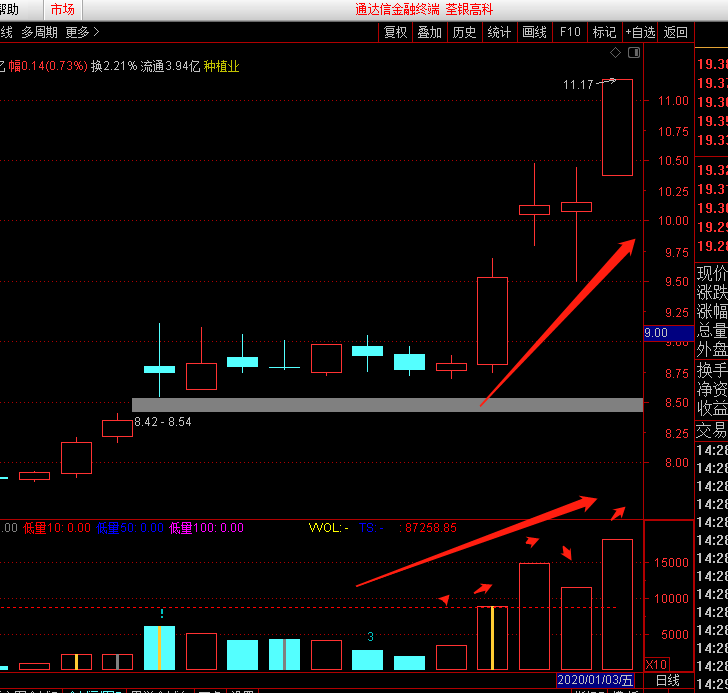Viewport: 728px width, 693px height.
Task: Click the title 通达信金融终端 荃银高科
Action: [424, 9]
